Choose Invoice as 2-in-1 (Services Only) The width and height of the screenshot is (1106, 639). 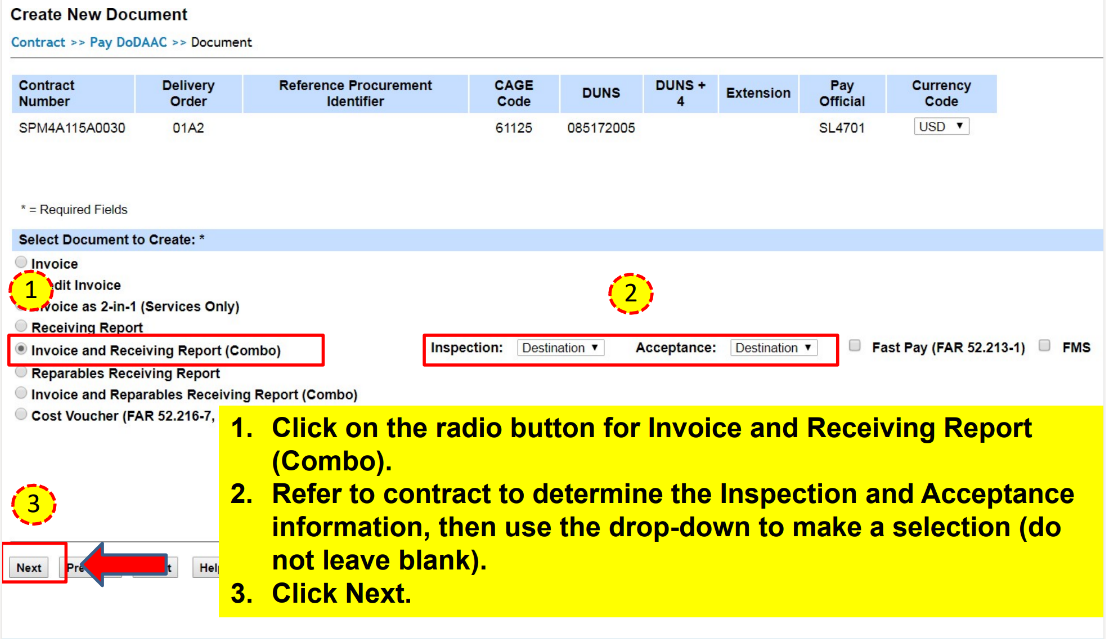21,306
